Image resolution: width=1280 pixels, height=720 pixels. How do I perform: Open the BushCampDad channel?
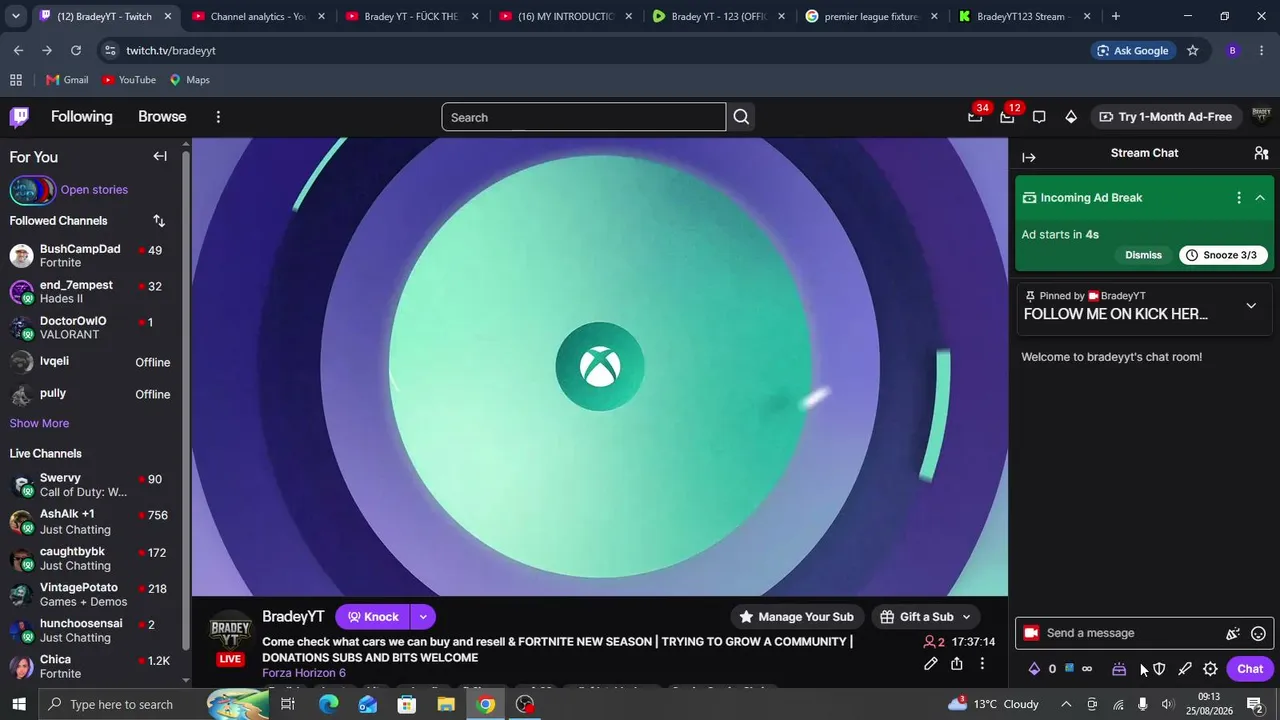[x=90, y=256]
